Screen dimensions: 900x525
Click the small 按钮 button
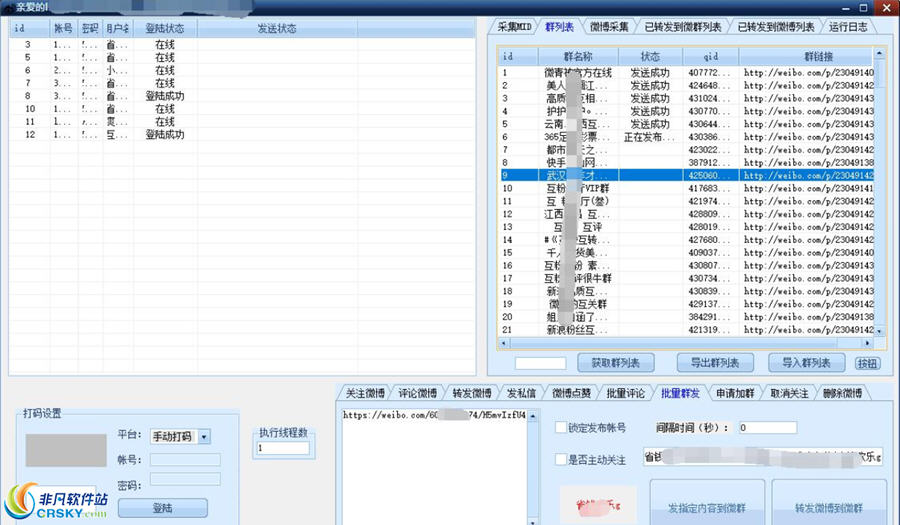coord(867,363)
